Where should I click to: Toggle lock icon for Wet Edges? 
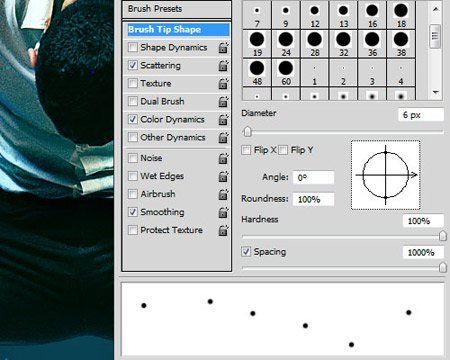(x=223, y=176)
